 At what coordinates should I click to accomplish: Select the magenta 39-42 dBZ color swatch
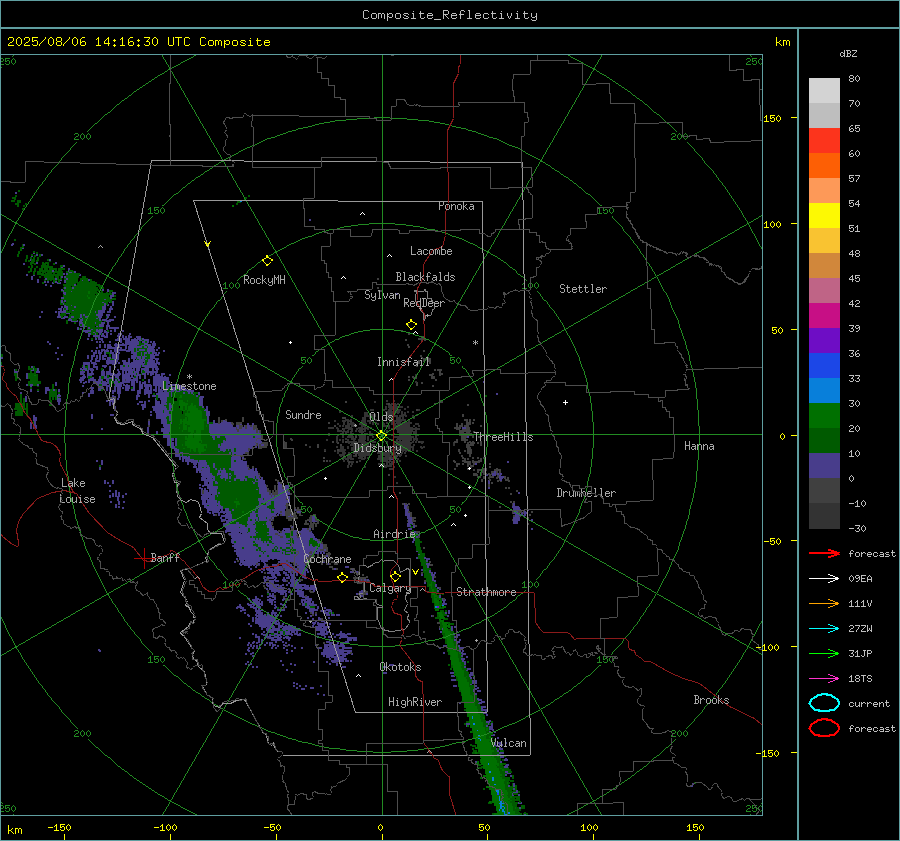[824, 315]
